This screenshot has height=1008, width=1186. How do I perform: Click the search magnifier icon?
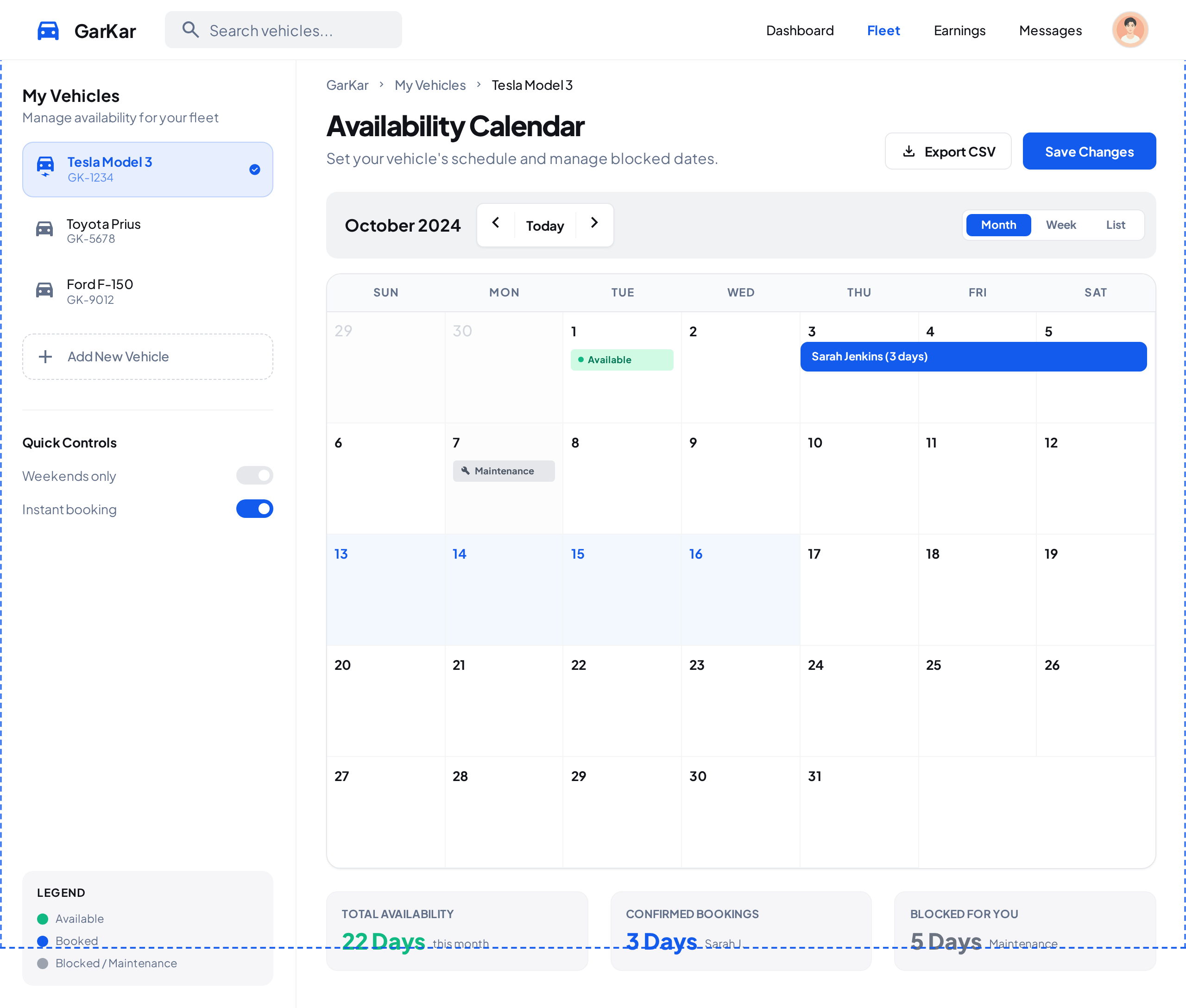(190, 30)
